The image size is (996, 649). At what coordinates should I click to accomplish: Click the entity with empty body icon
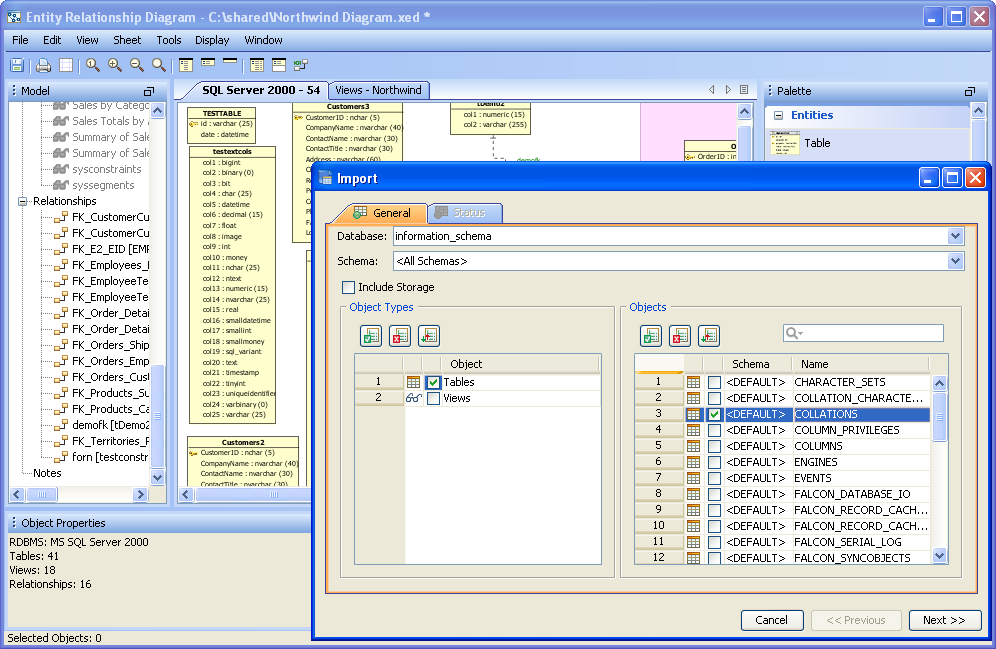tap(279, 65)
